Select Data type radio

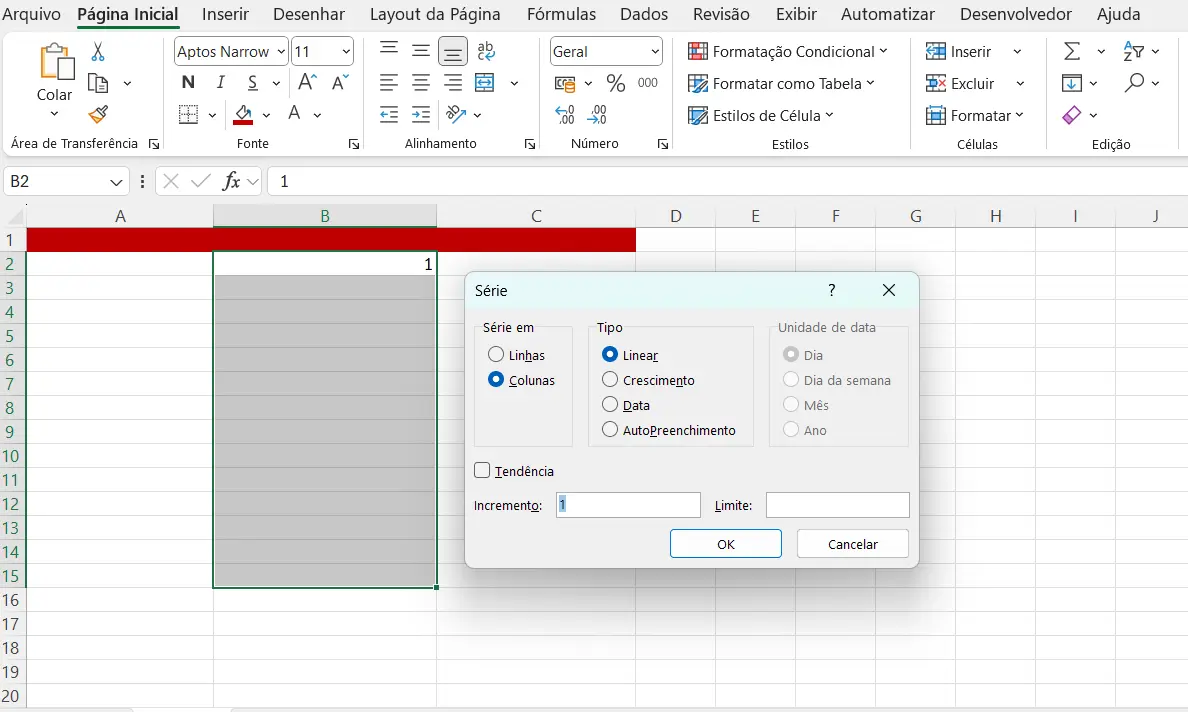click(x=609, y=404)
